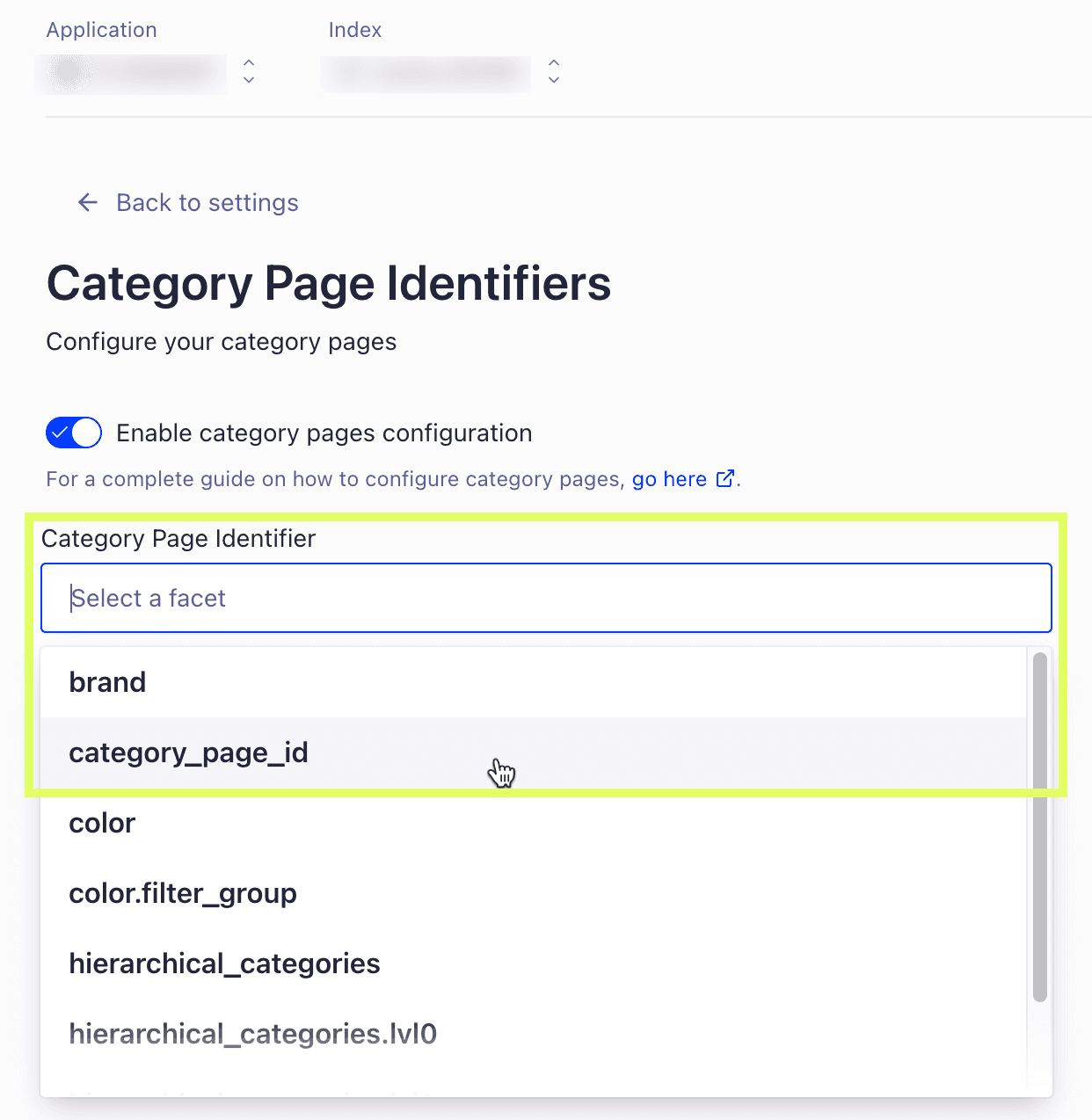The height and width of the screenshot is (1120, 1092).
Task: Click the Category Page Identifier field label
Action: (x=178, y=538)
